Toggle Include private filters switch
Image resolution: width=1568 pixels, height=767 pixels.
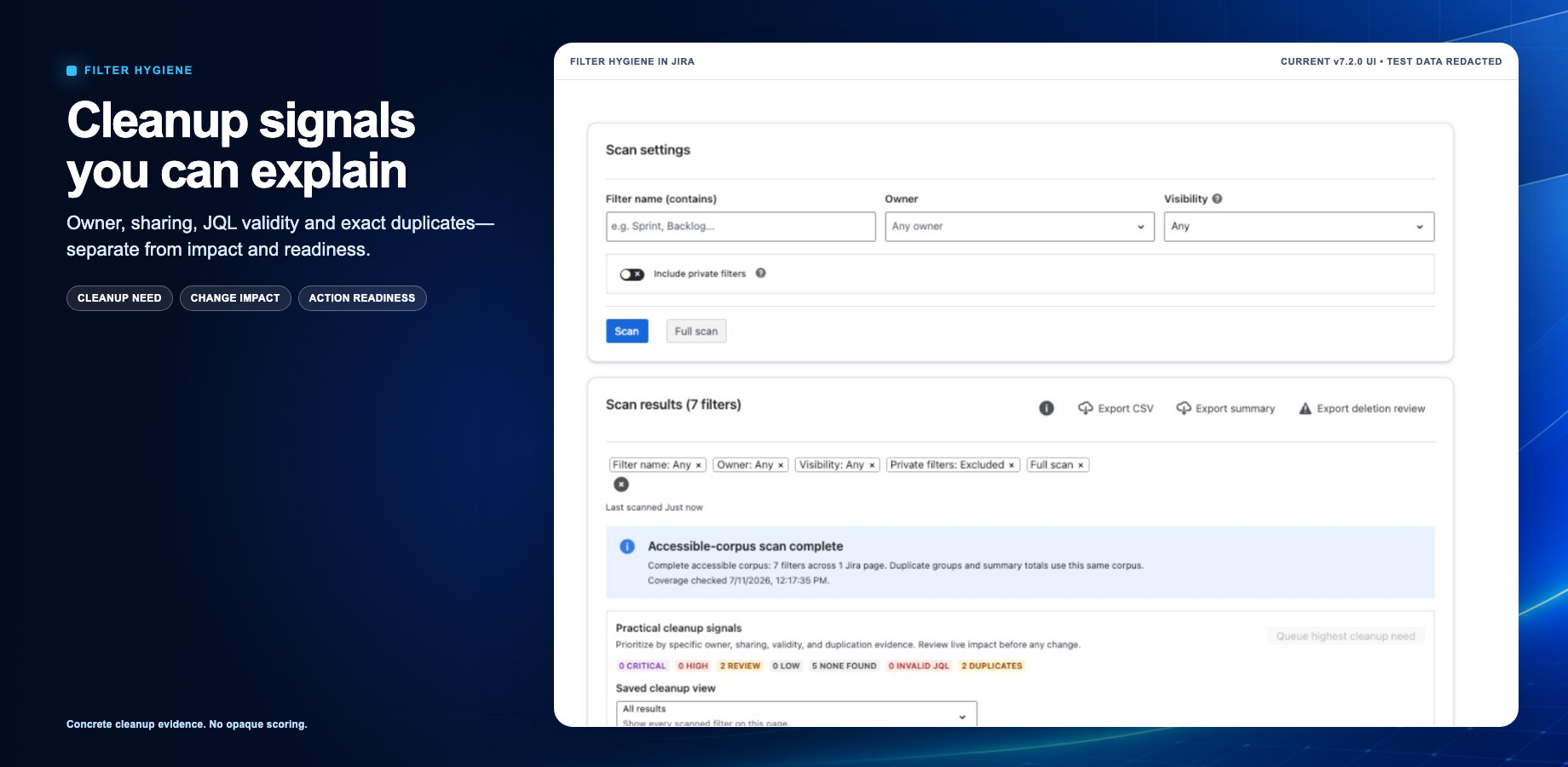tap(631, 274)
